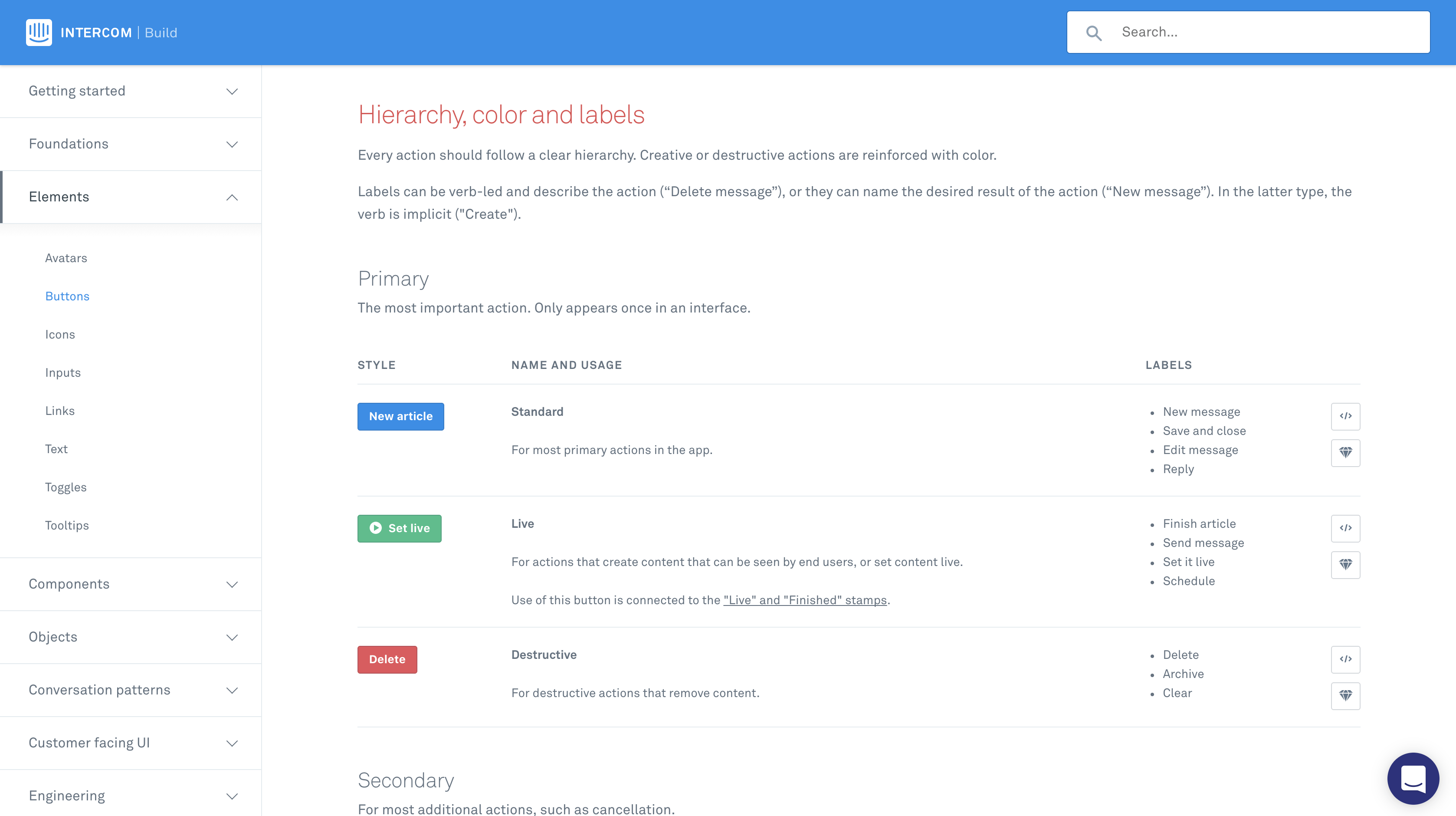This screenshot has height=816, width=1456.
Task: Show code for the Live button row
Action: pos(1345,528)
